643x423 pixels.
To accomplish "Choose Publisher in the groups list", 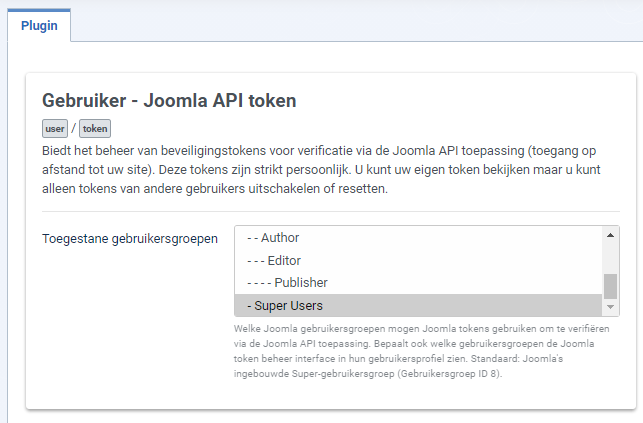I will point(418,283).
